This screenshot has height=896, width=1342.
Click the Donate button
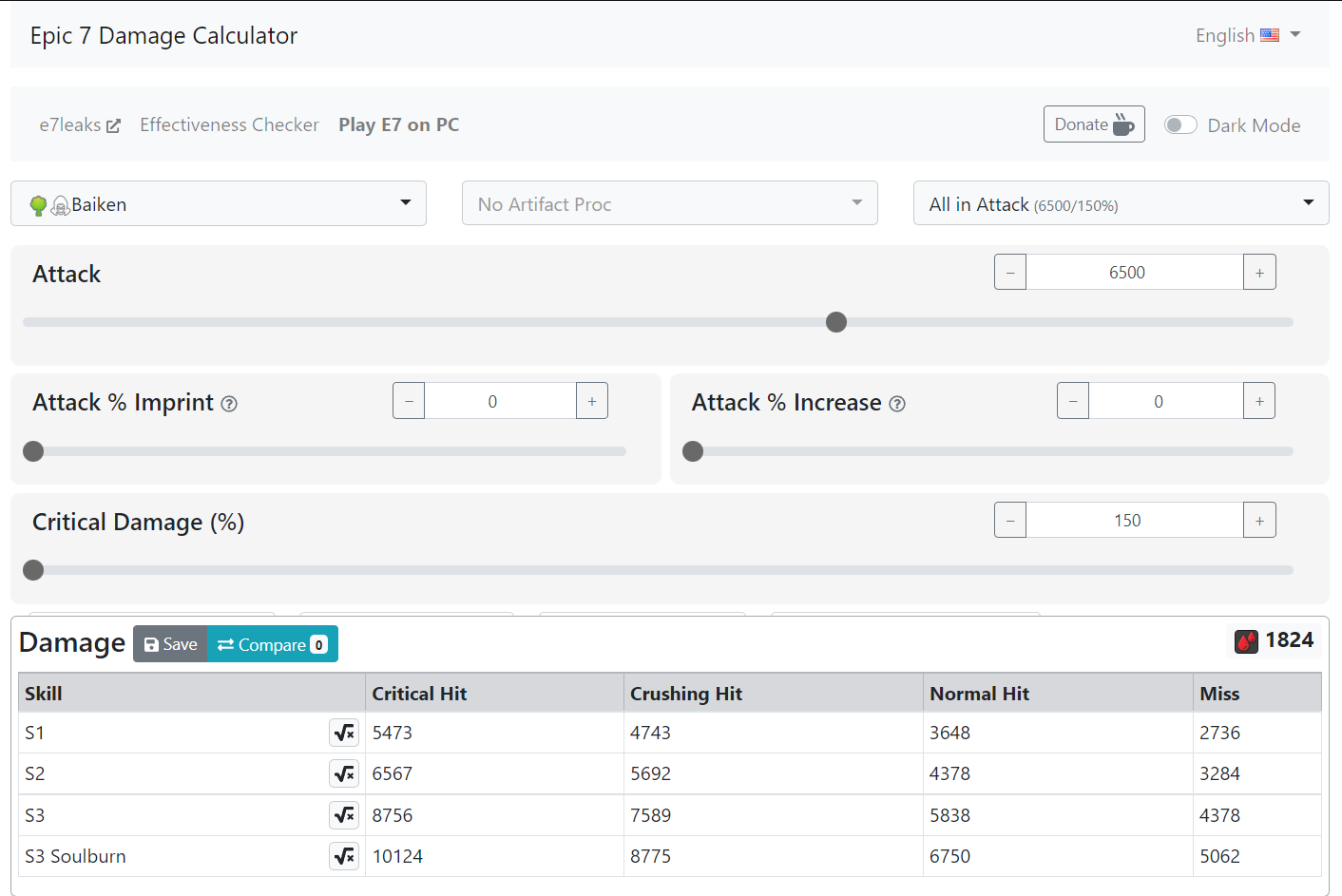[1093, 124]
